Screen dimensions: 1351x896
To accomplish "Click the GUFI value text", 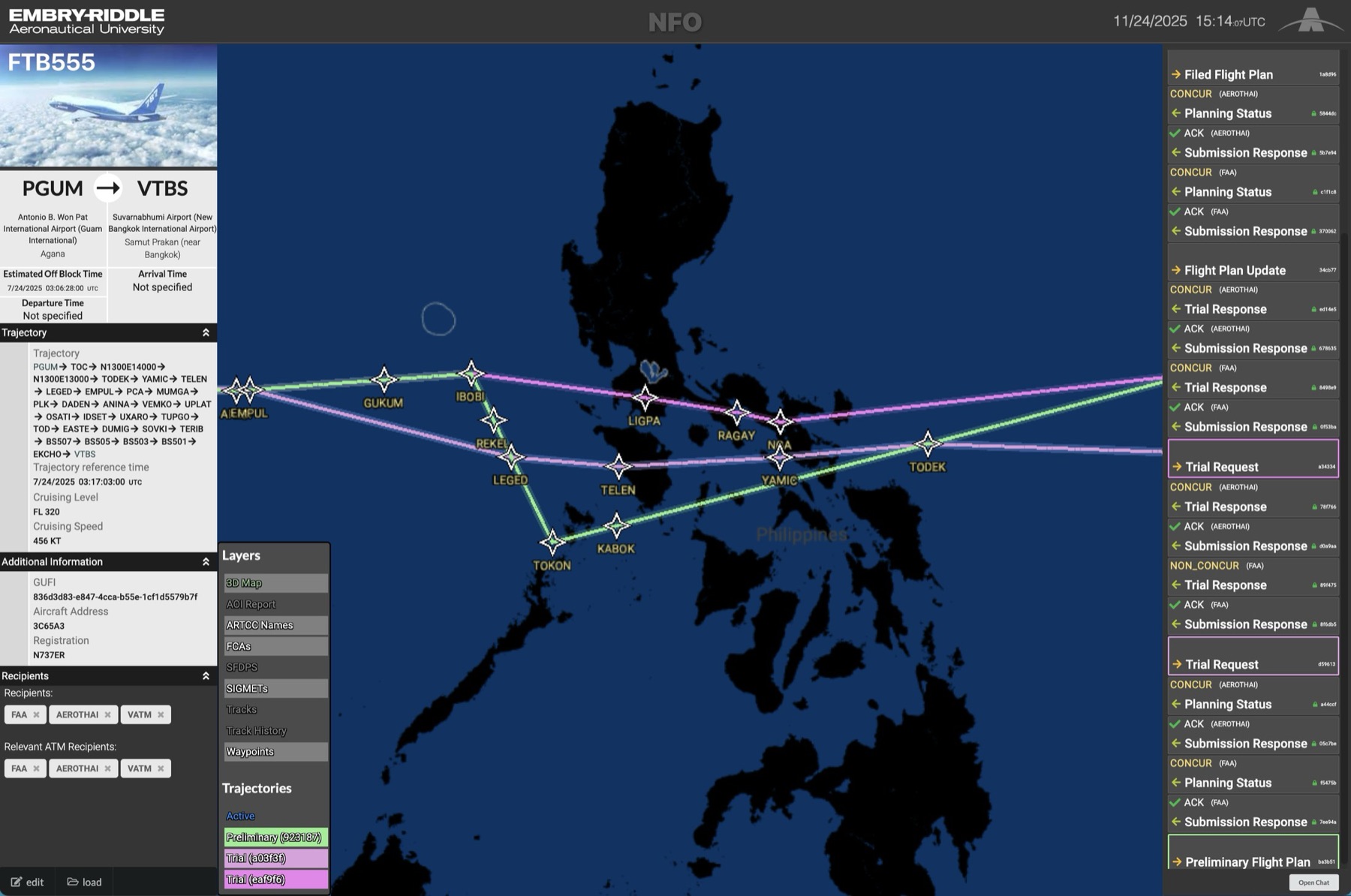I will point(115,597).
